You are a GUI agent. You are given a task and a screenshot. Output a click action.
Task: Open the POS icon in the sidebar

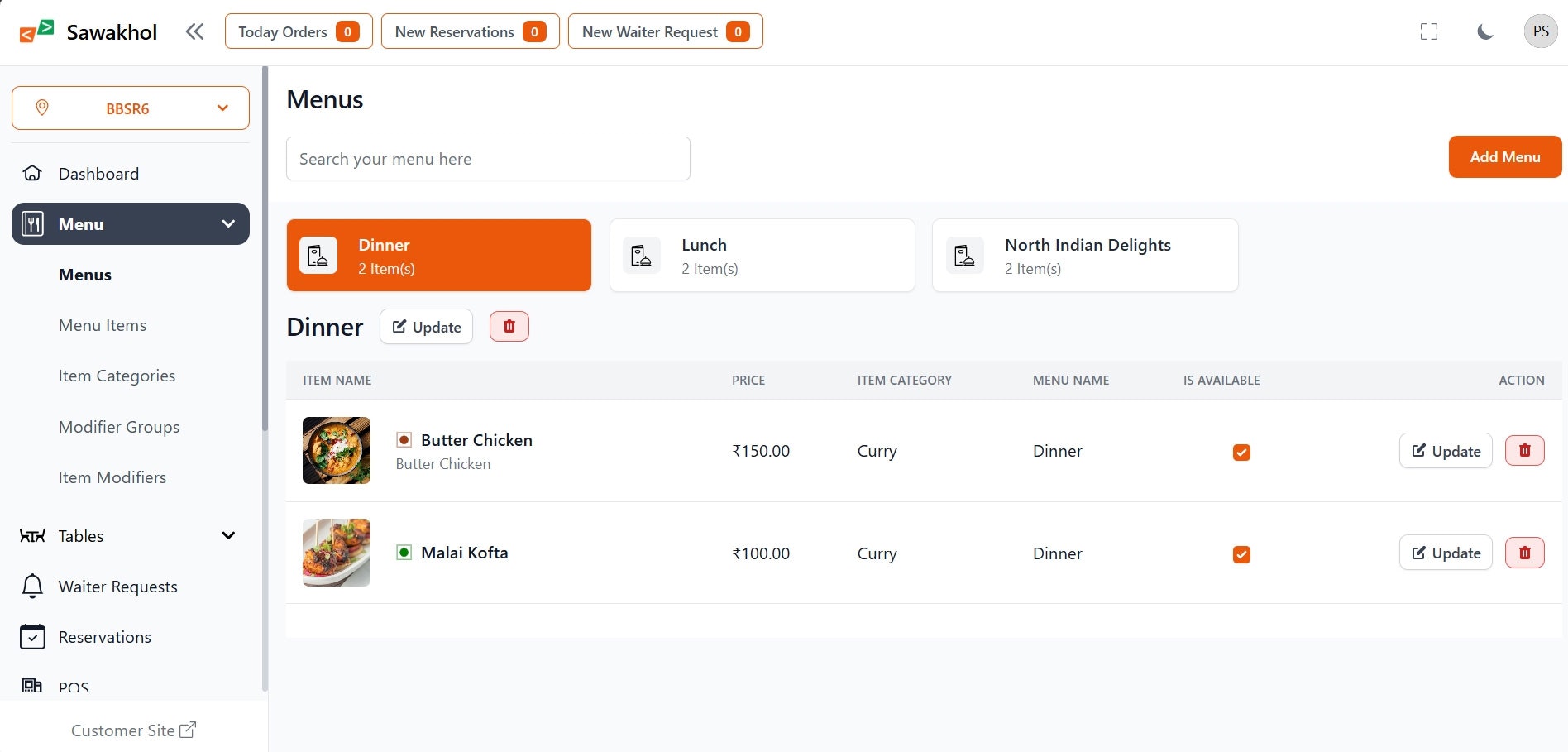[31, 685]
